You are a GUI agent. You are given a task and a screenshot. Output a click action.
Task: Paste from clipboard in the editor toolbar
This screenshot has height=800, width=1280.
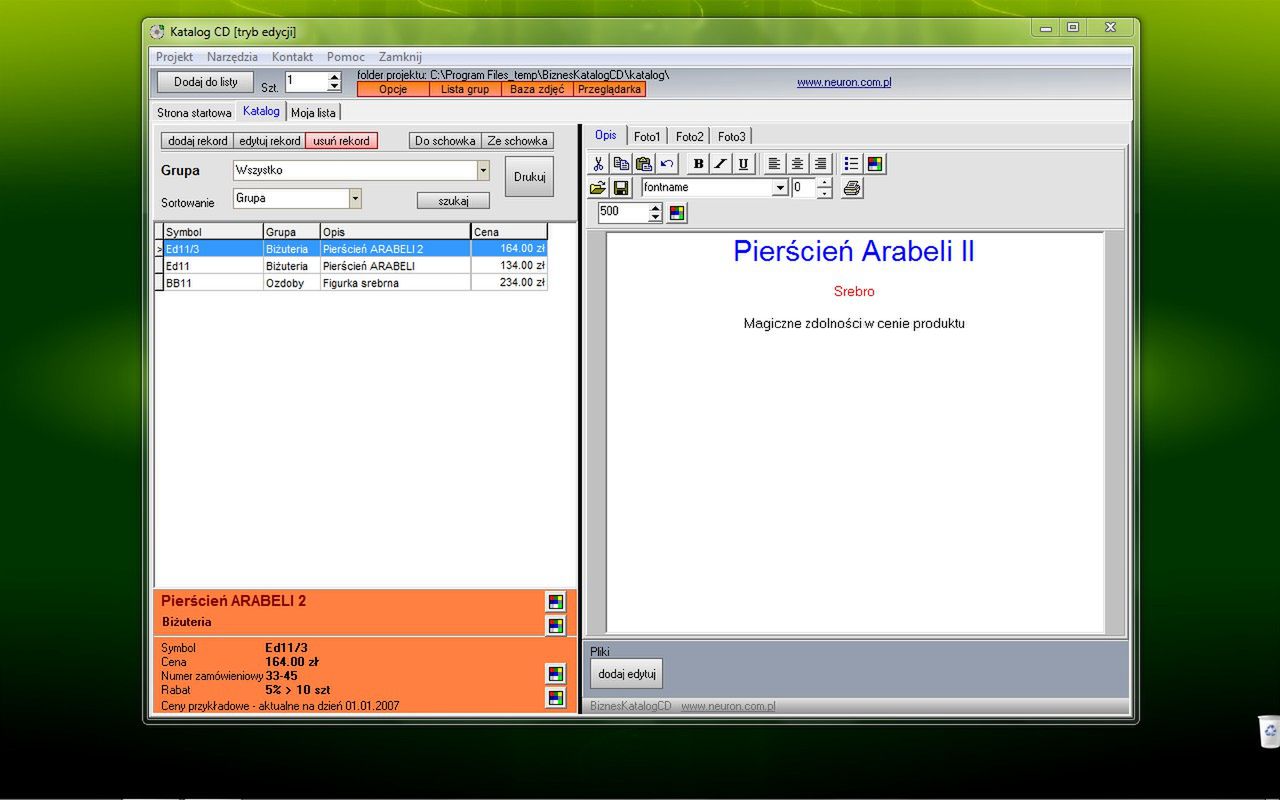pyautogui.click(x=644, y=164)
